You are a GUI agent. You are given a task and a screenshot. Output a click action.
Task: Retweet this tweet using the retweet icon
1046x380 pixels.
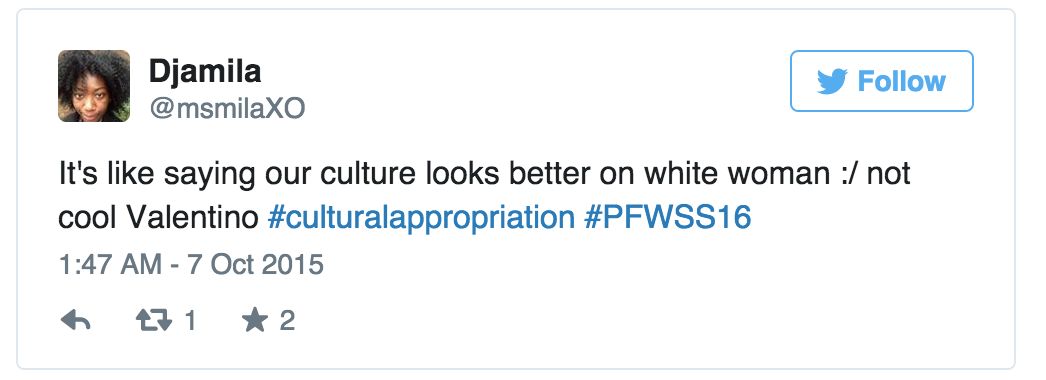coord(153,321)
